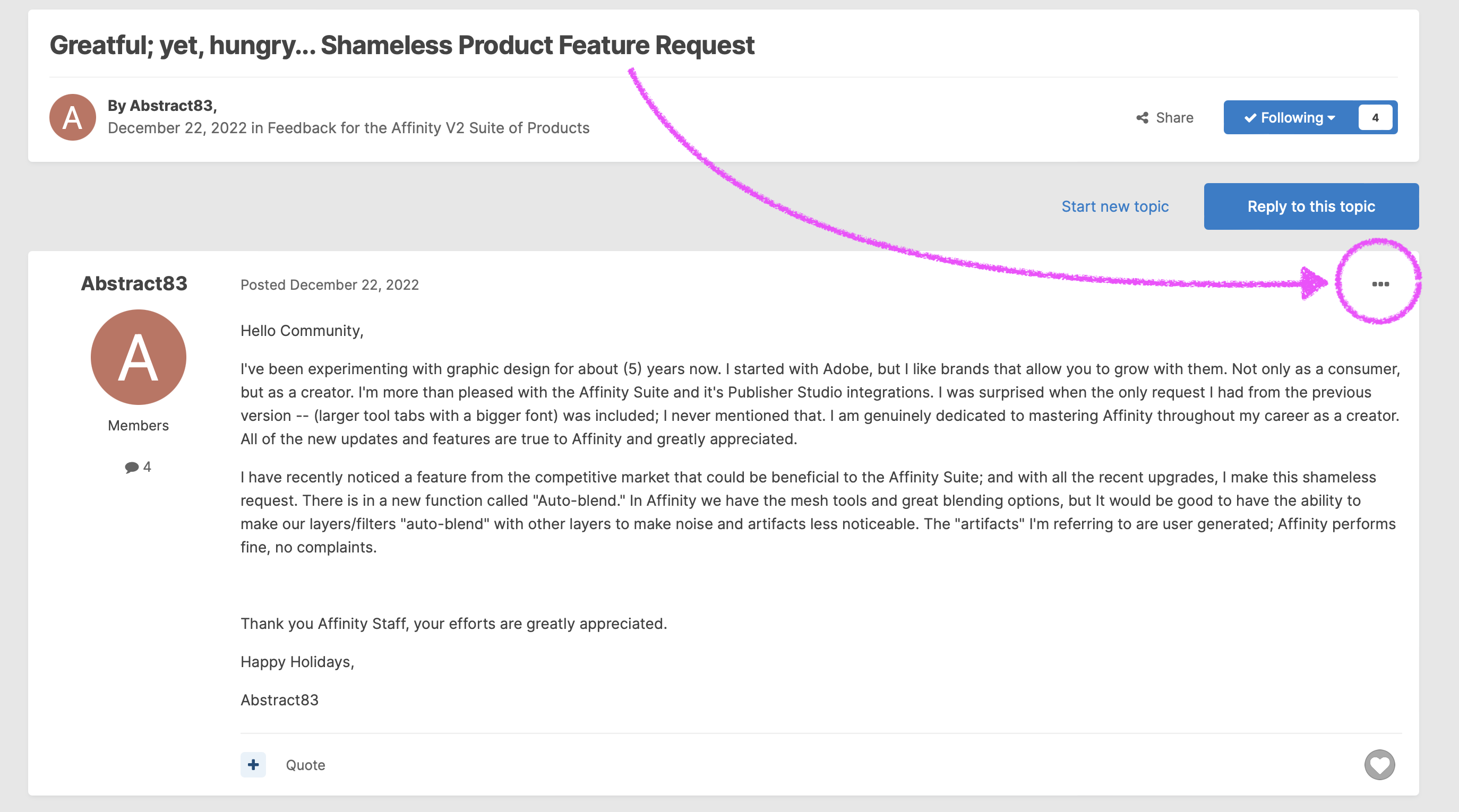Quote the Abstract83 post

(x=305, y=764)
